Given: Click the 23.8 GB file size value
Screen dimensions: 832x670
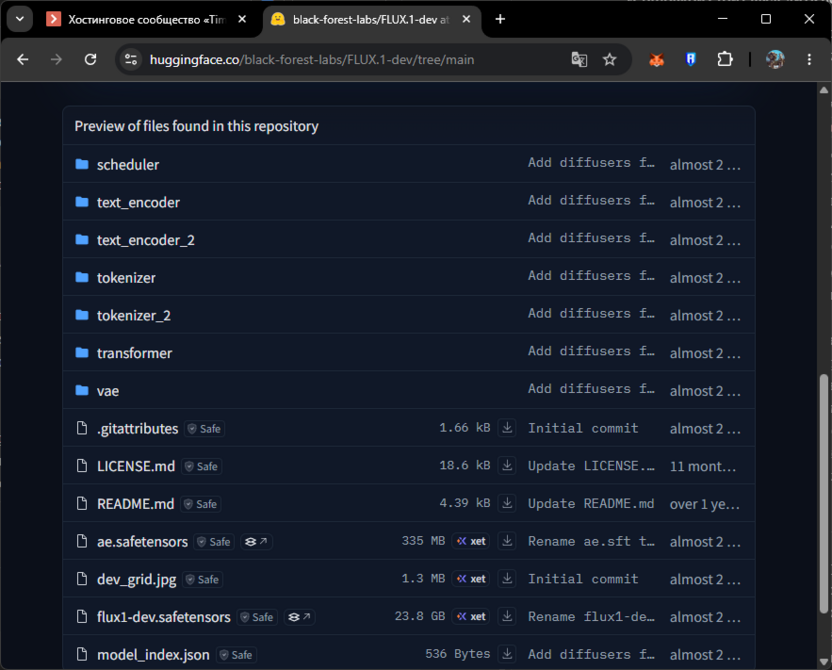Looking at the screenshot, I should point(420,616).
